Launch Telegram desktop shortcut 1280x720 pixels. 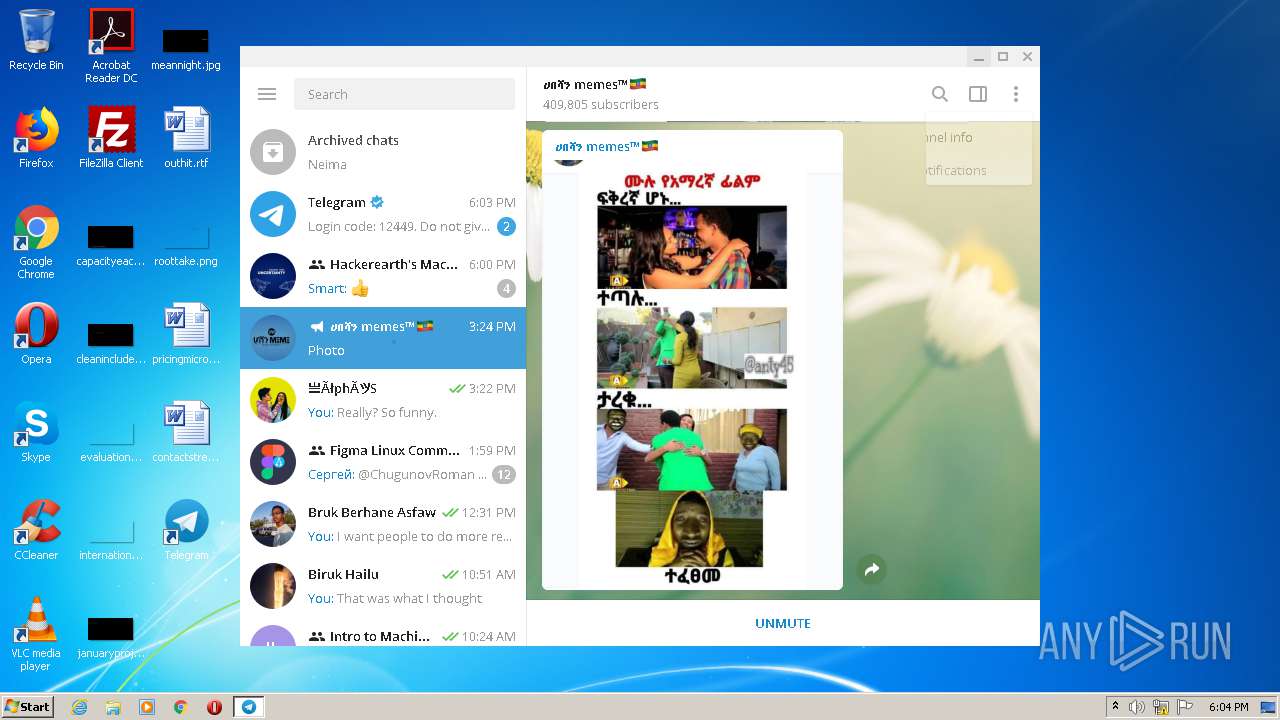tap(186, 530)
